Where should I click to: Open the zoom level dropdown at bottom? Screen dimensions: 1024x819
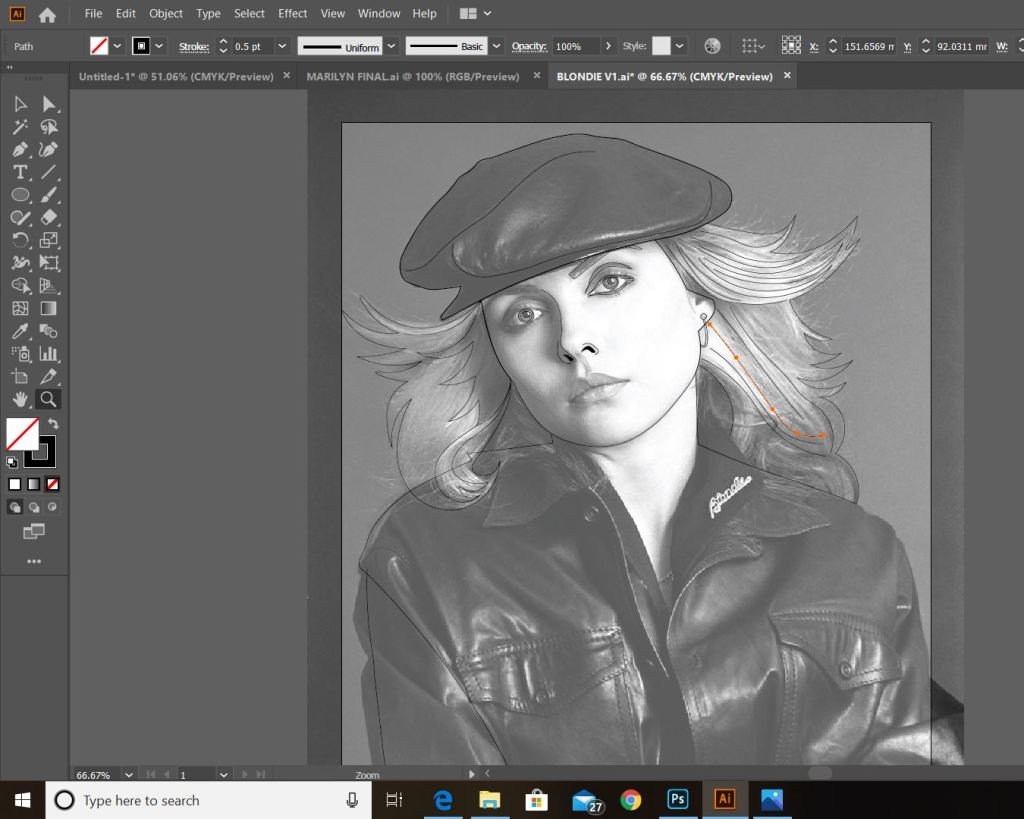pos(128,774)
